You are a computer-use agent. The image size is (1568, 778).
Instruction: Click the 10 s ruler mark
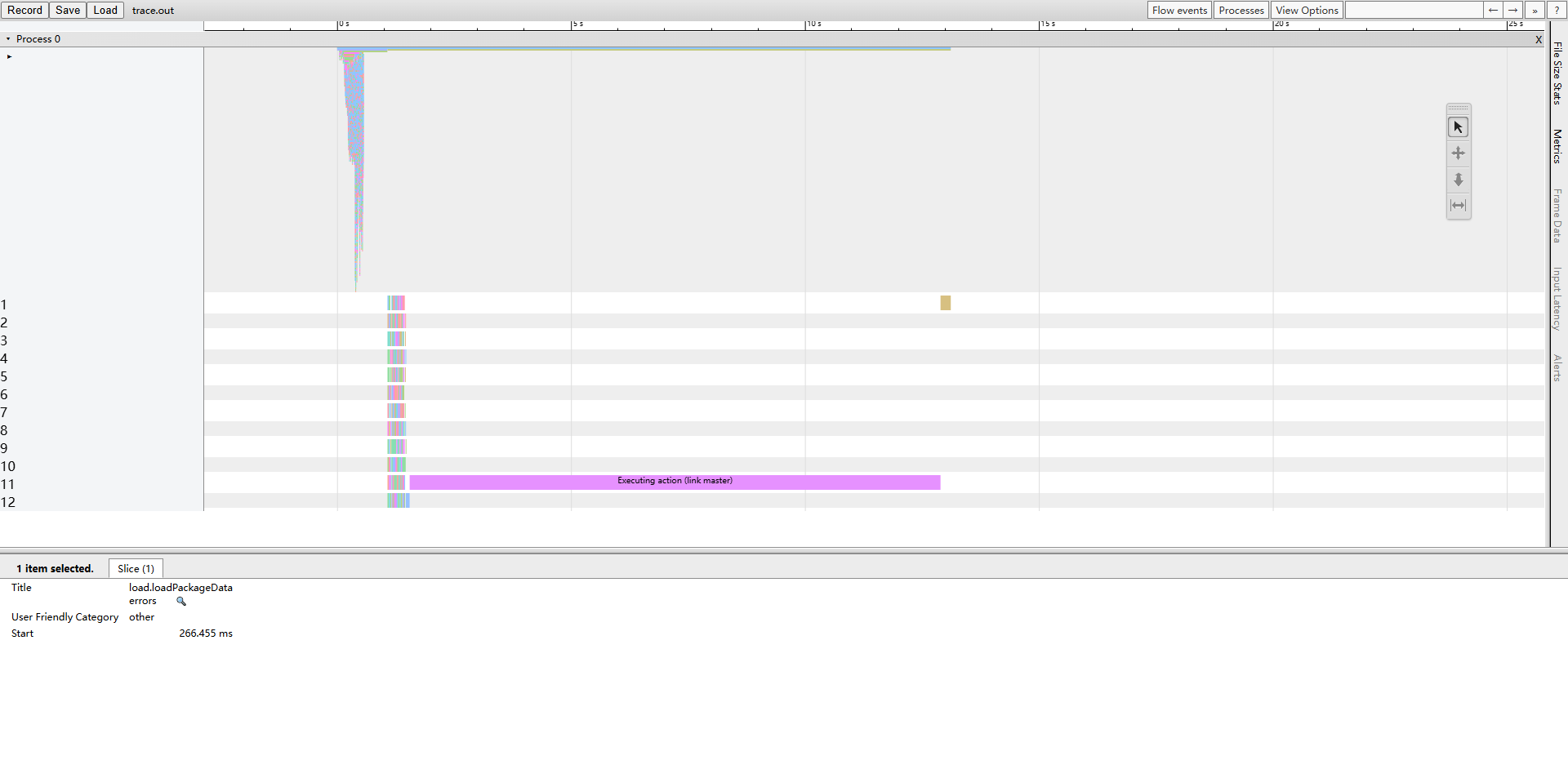[814, 24]
